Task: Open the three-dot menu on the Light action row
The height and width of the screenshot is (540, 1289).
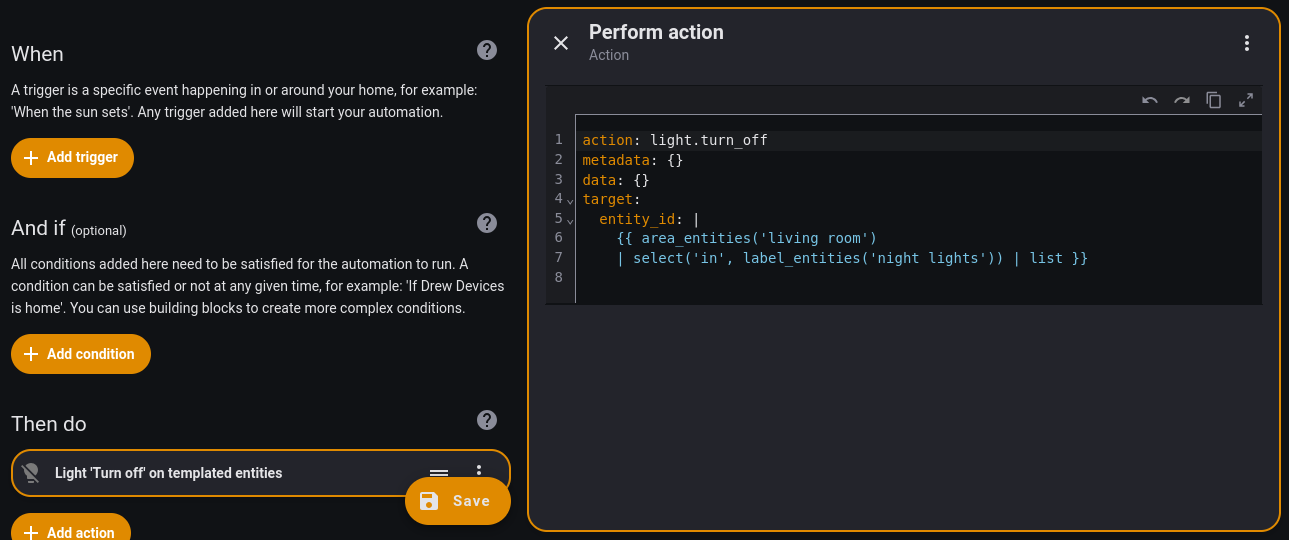Action: 479,472
